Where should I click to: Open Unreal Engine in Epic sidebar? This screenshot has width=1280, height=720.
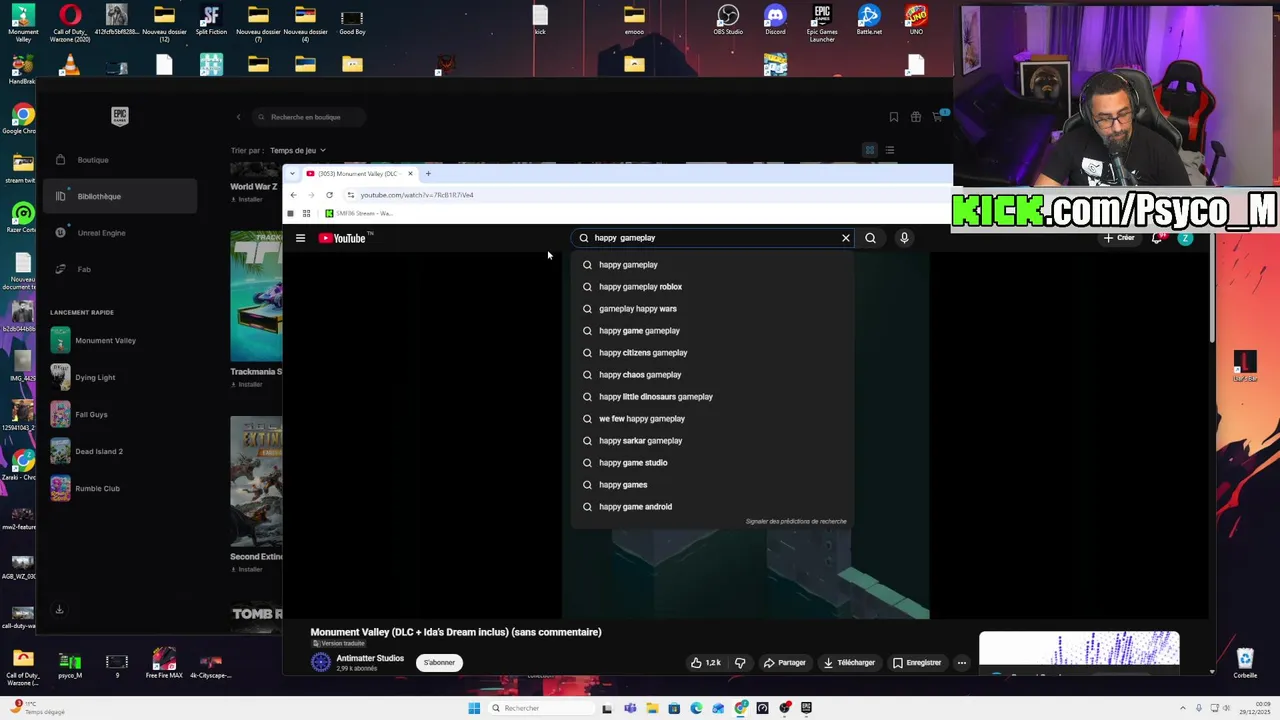pos(120,233)
